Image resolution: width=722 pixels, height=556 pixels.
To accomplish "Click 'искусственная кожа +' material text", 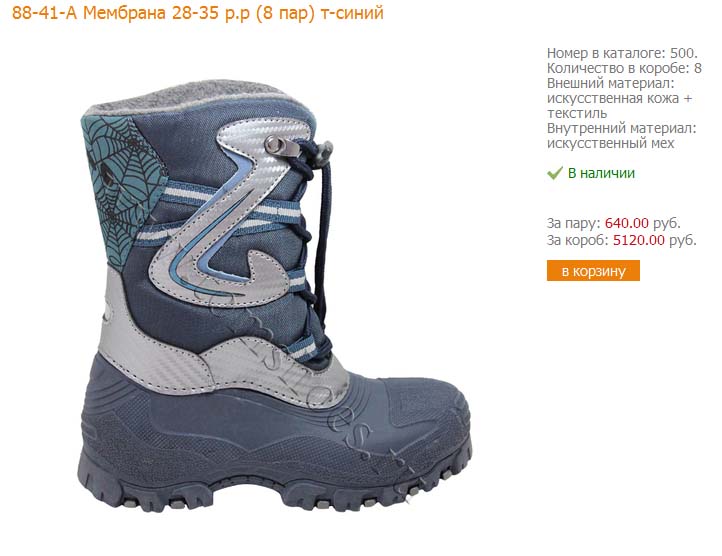I will (x=619, y=98).
